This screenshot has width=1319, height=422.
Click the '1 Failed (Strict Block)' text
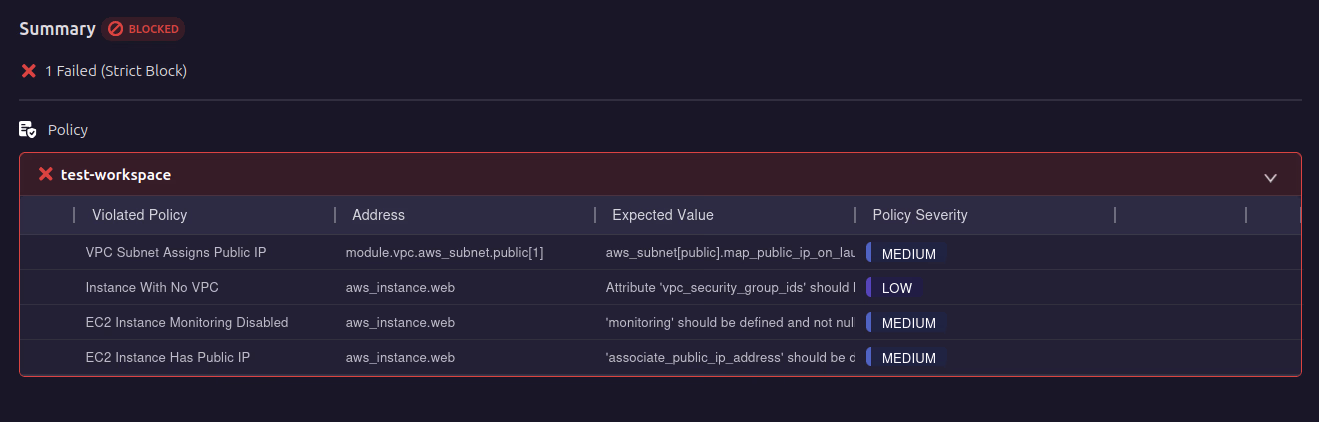click(x=116, y=71)
